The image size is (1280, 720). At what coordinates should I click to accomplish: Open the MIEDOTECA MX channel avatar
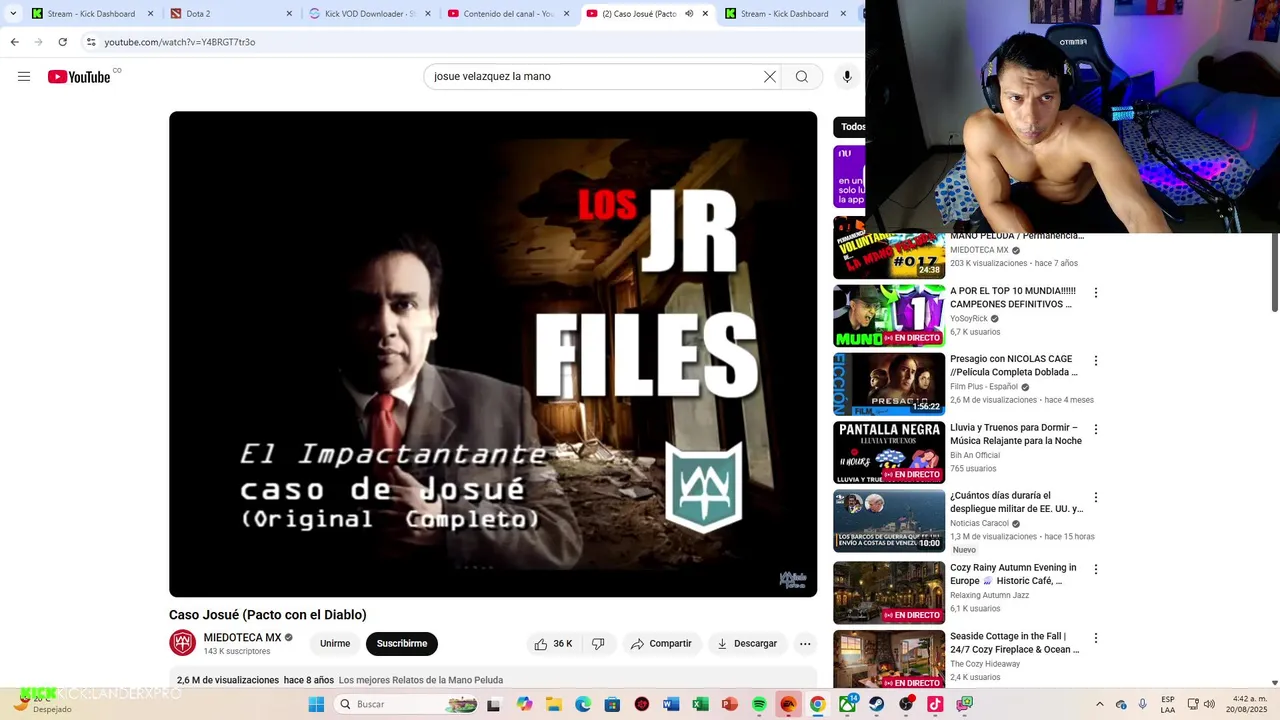(x=183, y=643)
